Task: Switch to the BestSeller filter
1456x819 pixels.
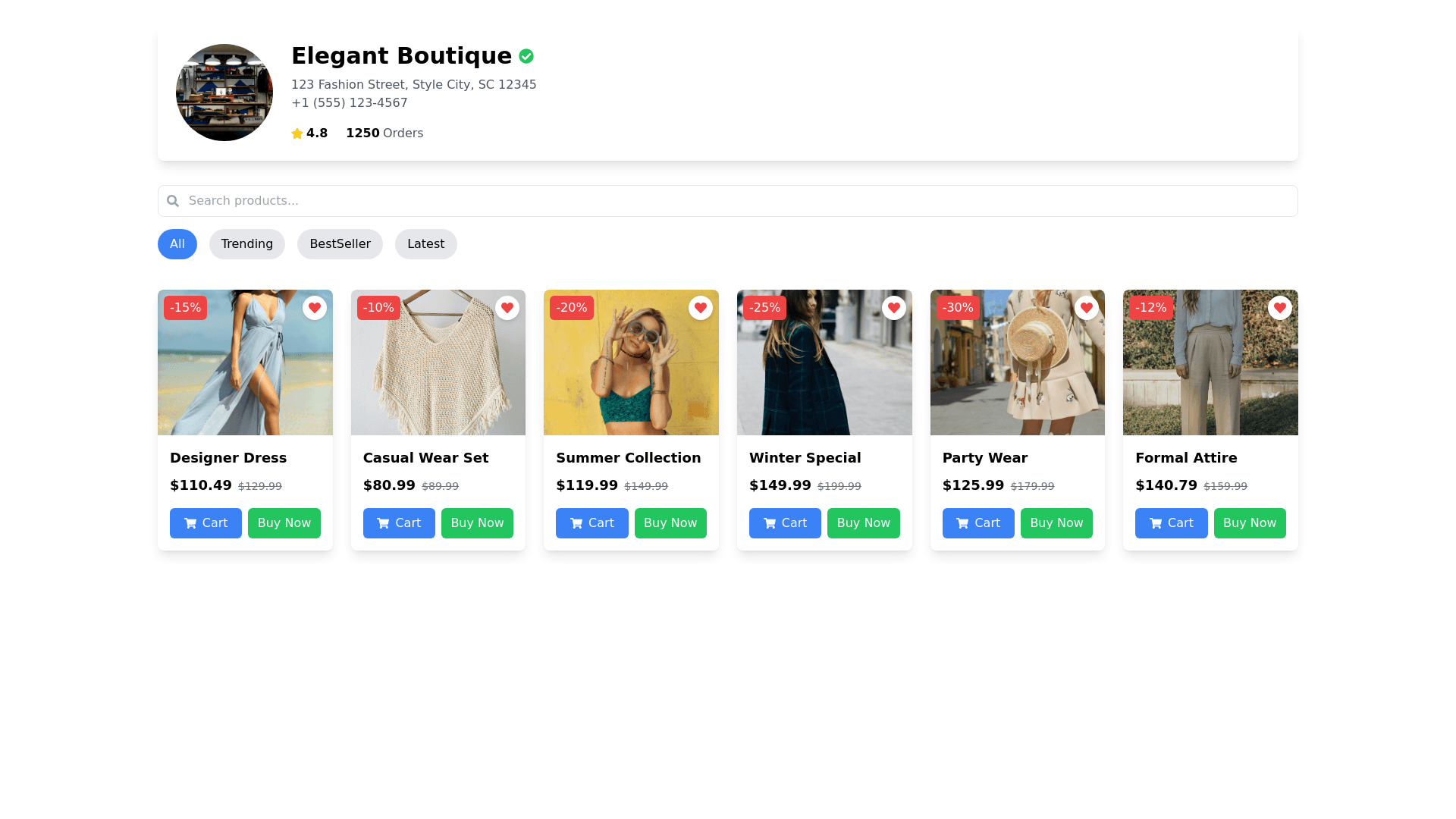Action: (340, 244)
